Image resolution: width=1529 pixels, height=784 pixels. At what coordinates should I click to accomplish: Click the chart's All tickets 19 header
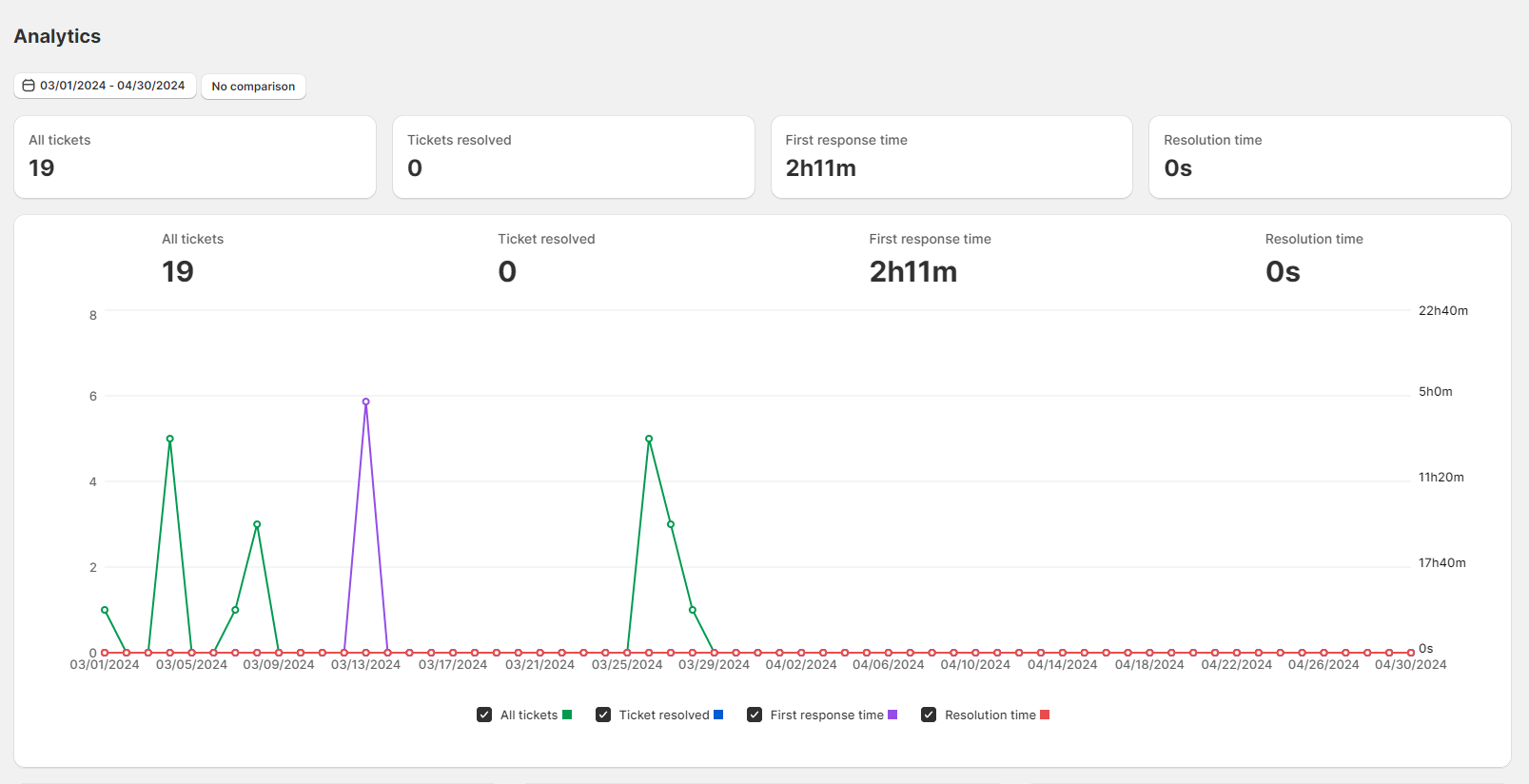[192, 259]
